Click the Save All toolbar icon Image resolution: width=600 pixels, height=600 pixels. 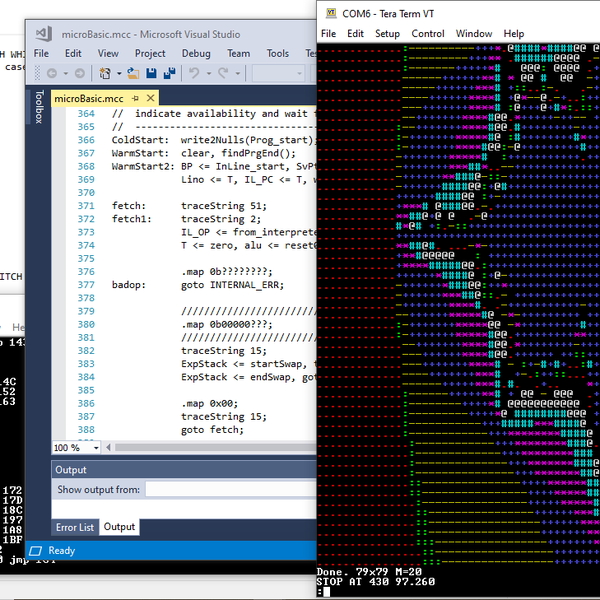pyautogui.click(x=169, y=73)
